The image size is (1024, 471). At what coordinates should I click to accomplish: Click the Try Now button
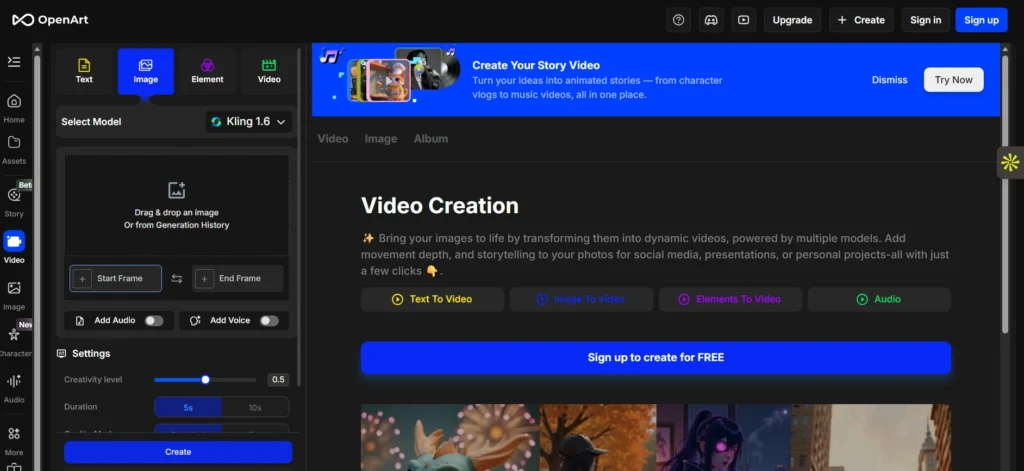953,80
